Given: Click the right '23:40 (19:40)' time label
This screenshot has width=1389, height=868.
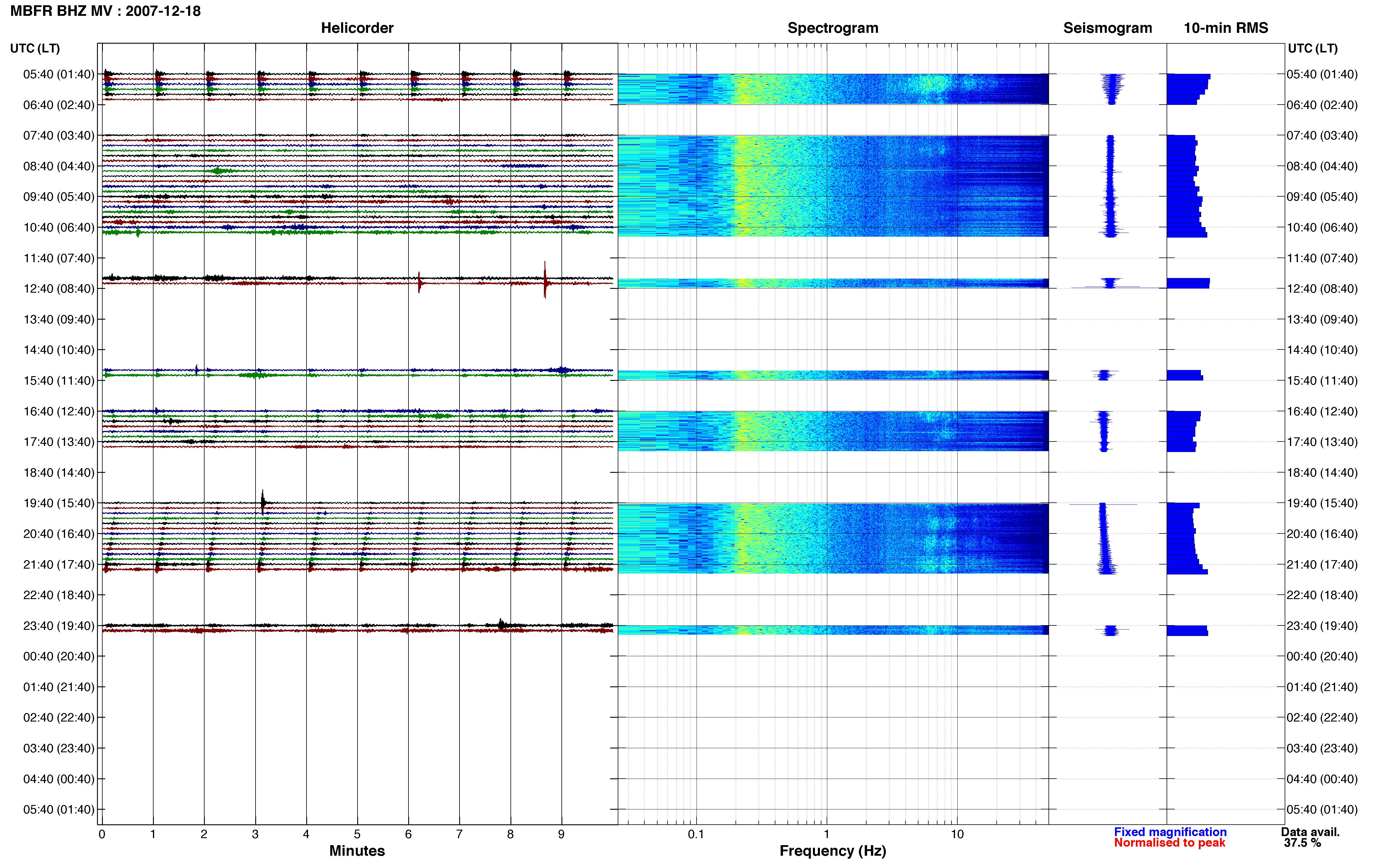Looking at the screenshot, I should tap(1322, 626).
